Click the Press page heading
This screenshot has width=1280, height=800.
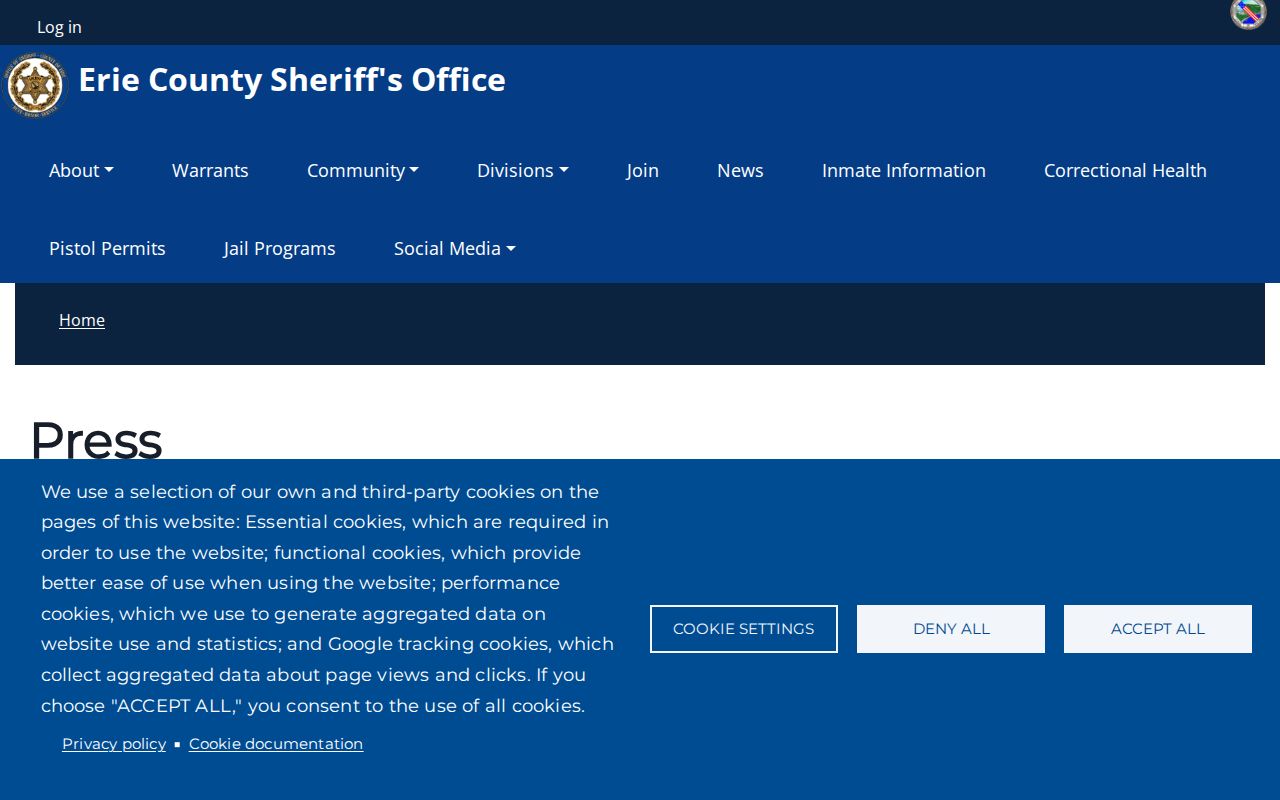(x=96, y=440)
